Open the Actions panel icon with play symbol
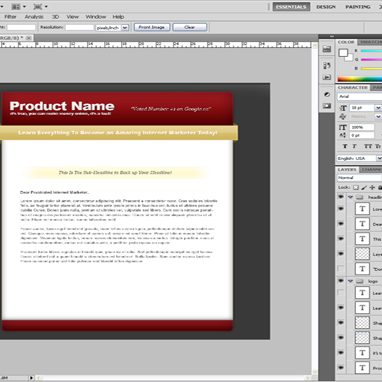This screenshot has width=382, height=382. click(x=327, y=77)
